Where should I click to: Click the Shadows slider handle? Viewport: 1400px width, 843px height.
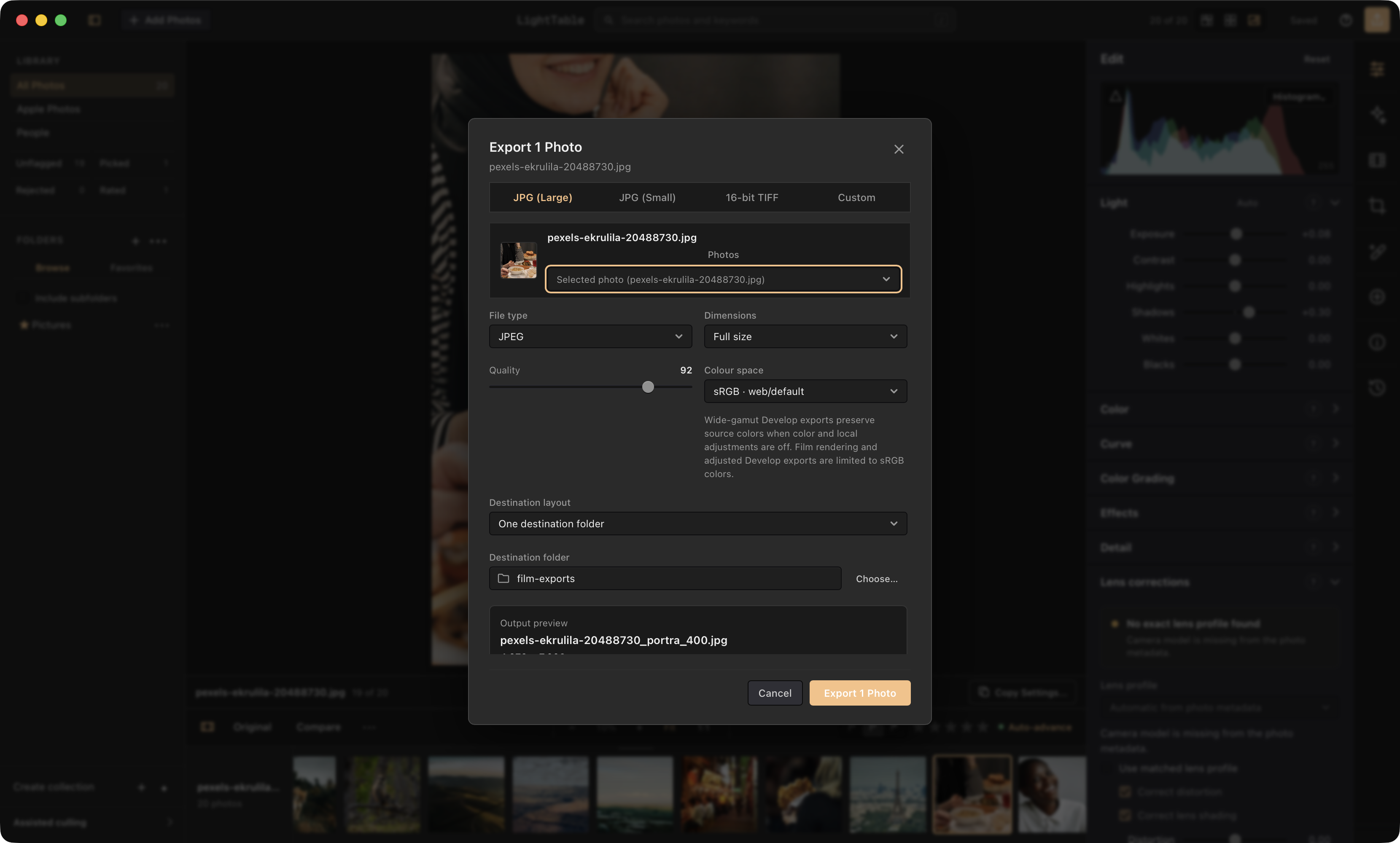click(x=1248, y=312)
